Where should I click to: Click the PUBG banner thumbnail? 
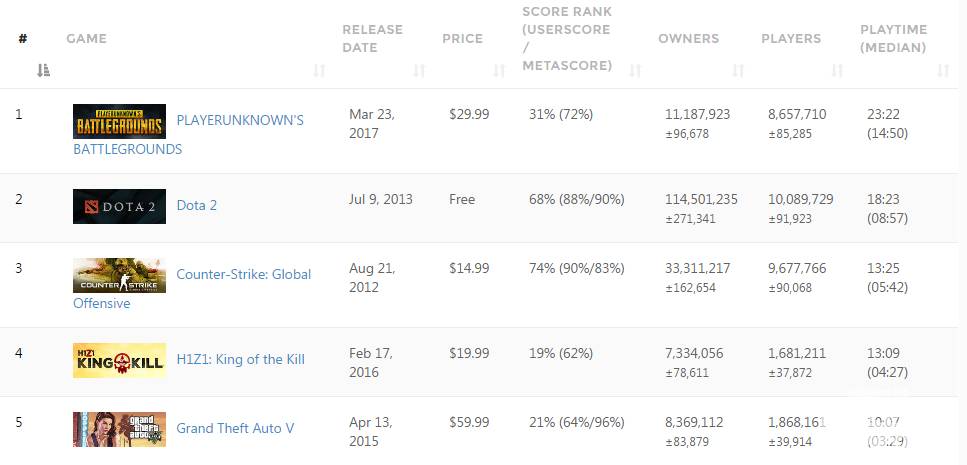[119, 121]
